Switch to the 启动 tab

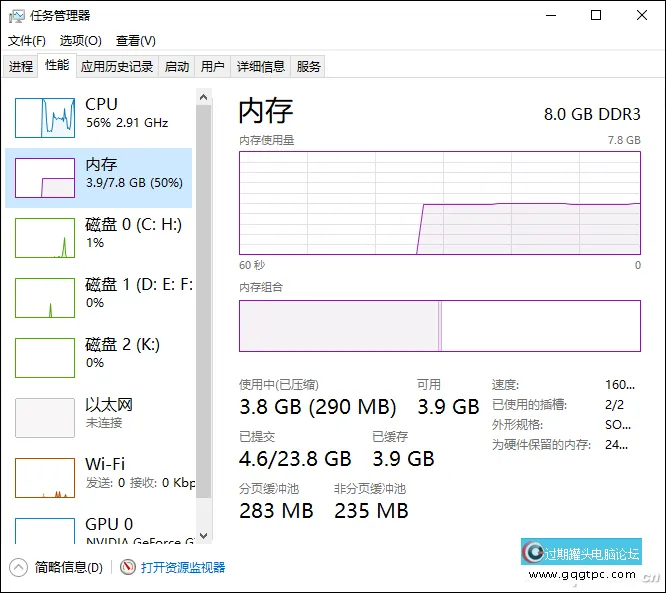tap(177, 67)
